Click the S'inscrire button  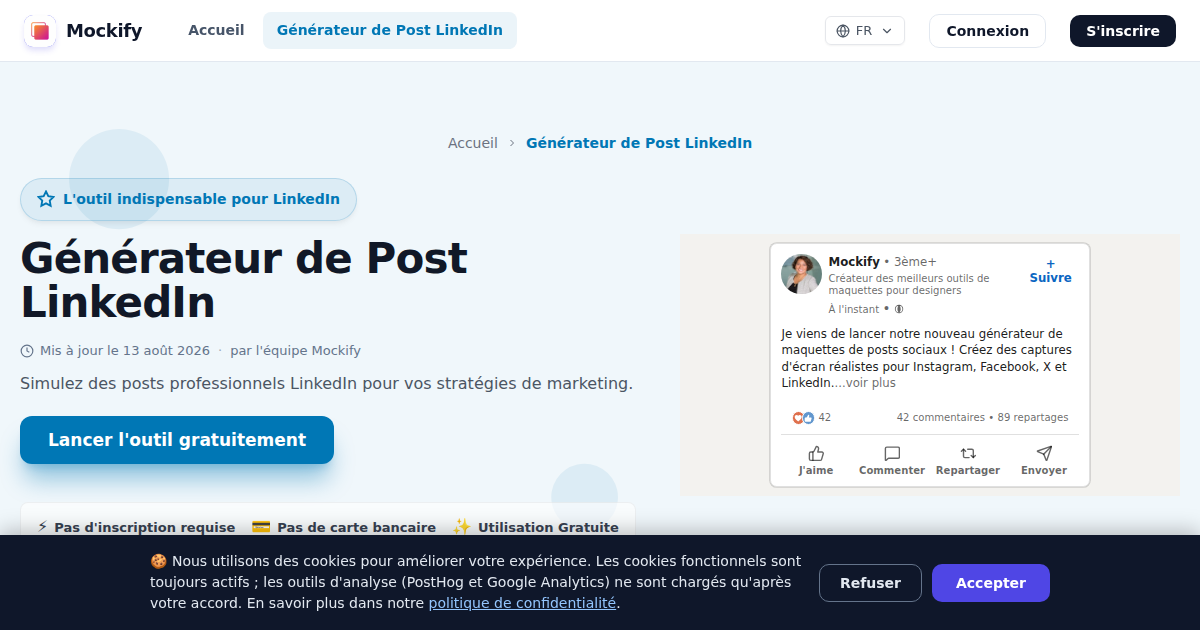pos(1123,31)
